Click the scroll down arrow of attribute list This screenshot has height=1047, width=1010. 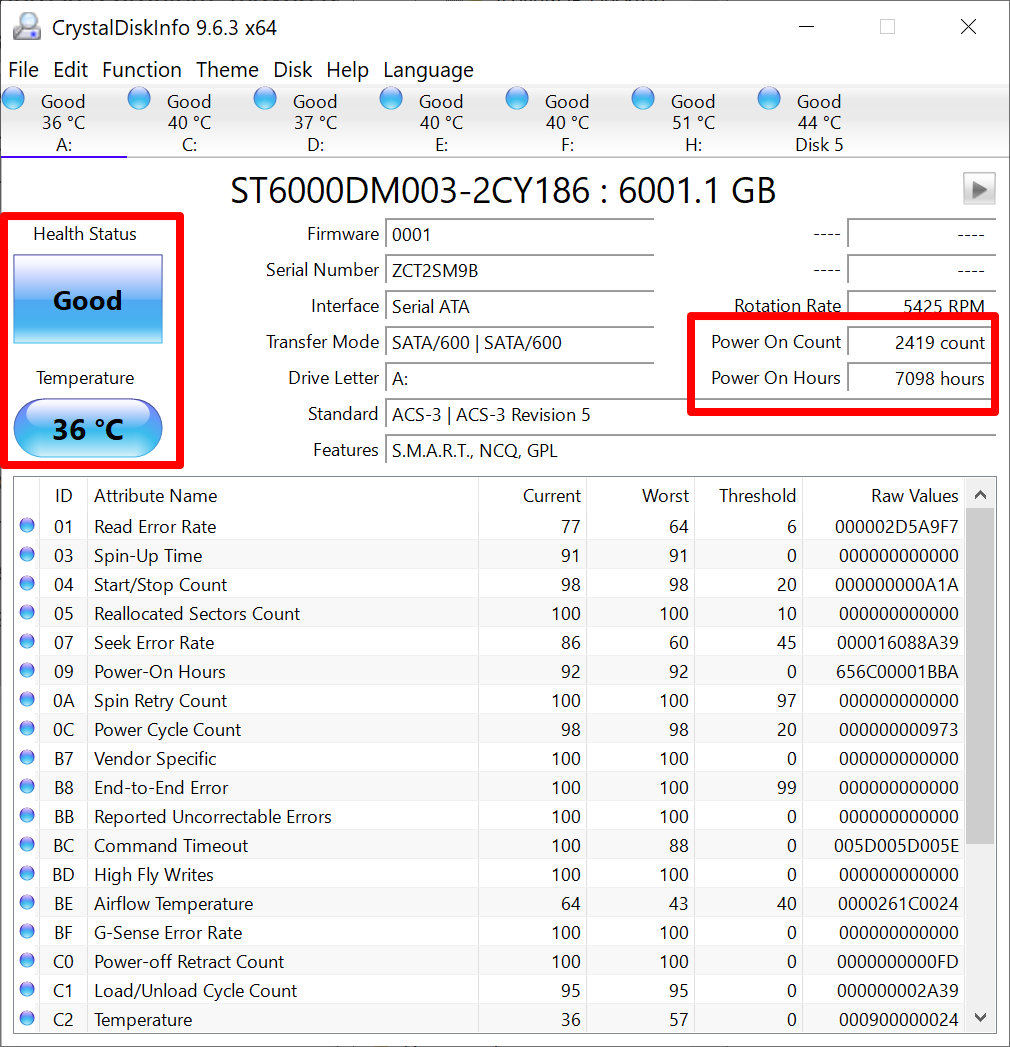pyautogui.click(x=980, y=1018)
